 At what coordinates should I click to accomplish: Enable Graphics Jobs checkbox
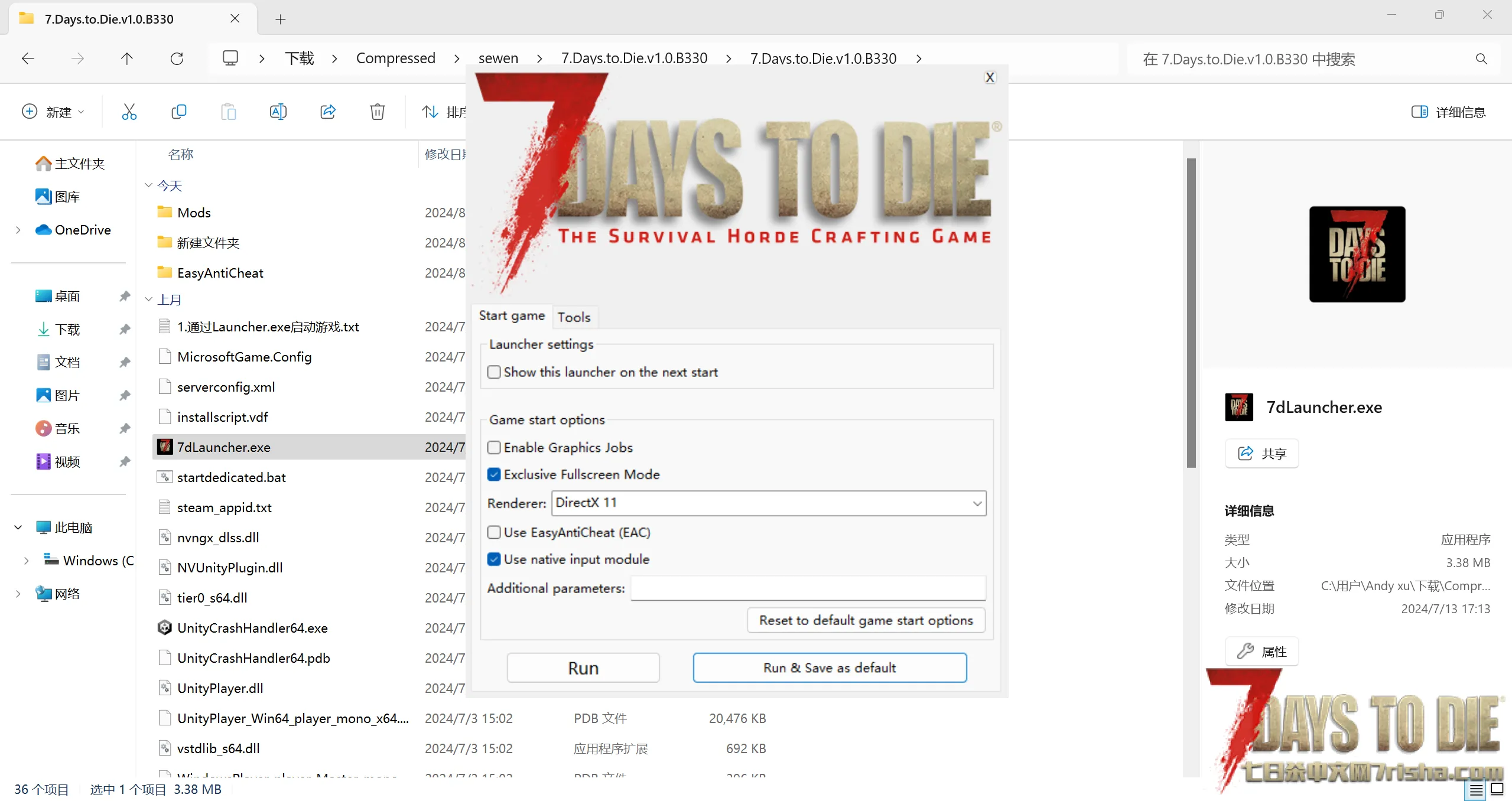pyautogui.click(x=494, y=448)
